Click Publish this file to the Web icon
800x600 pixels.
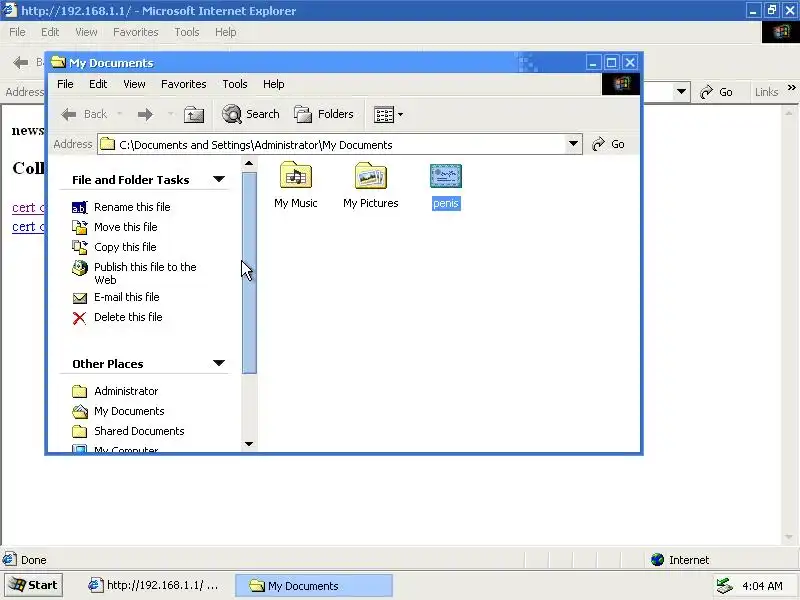[80, 268]
